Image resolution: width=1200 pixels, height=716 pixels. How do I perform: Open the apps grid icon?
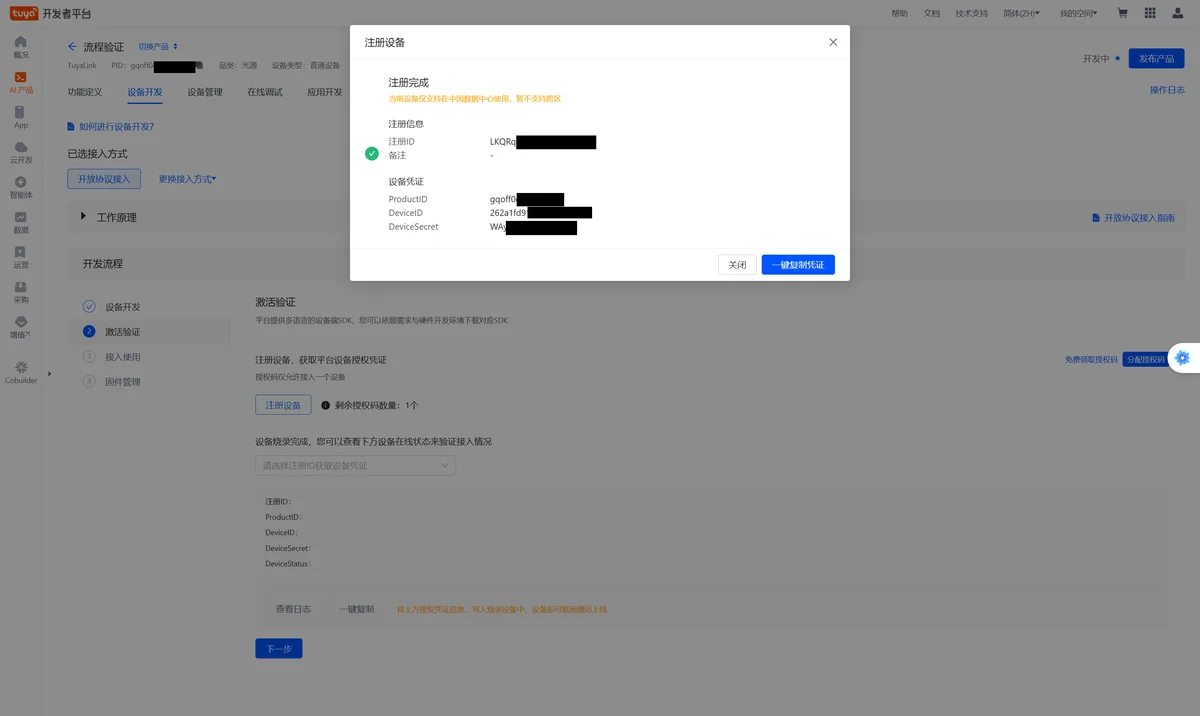pyautogui.click(x=1150, y=13)
